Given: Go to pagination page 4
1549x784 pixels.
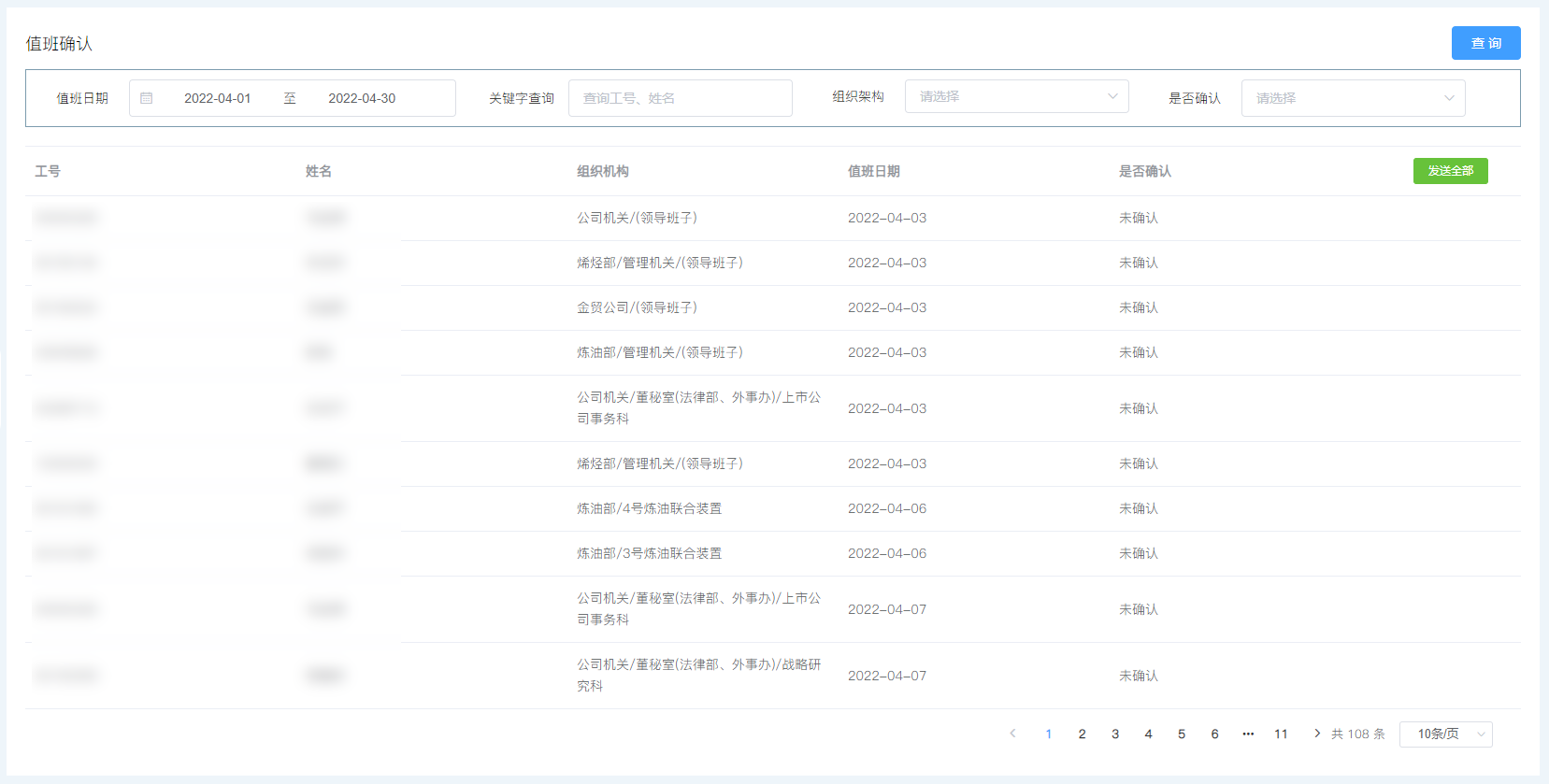Looking at the screenshot, I should coord(1148,734).
